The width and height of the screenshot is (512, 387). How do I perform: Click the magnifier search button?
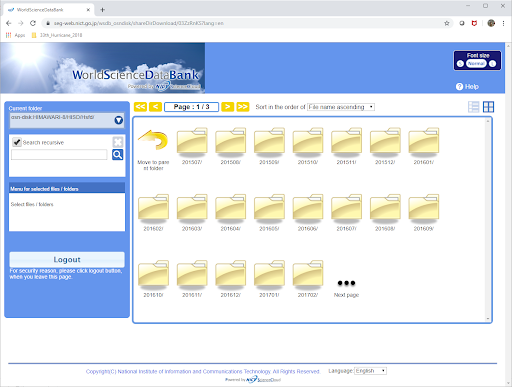(117, 155)
